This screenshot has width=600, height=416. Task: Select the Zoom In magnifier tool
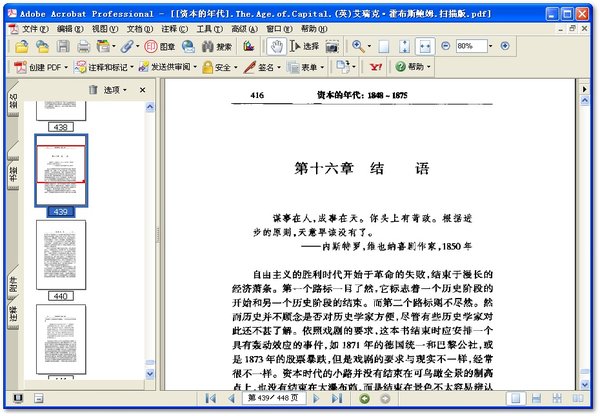[358, 46]
